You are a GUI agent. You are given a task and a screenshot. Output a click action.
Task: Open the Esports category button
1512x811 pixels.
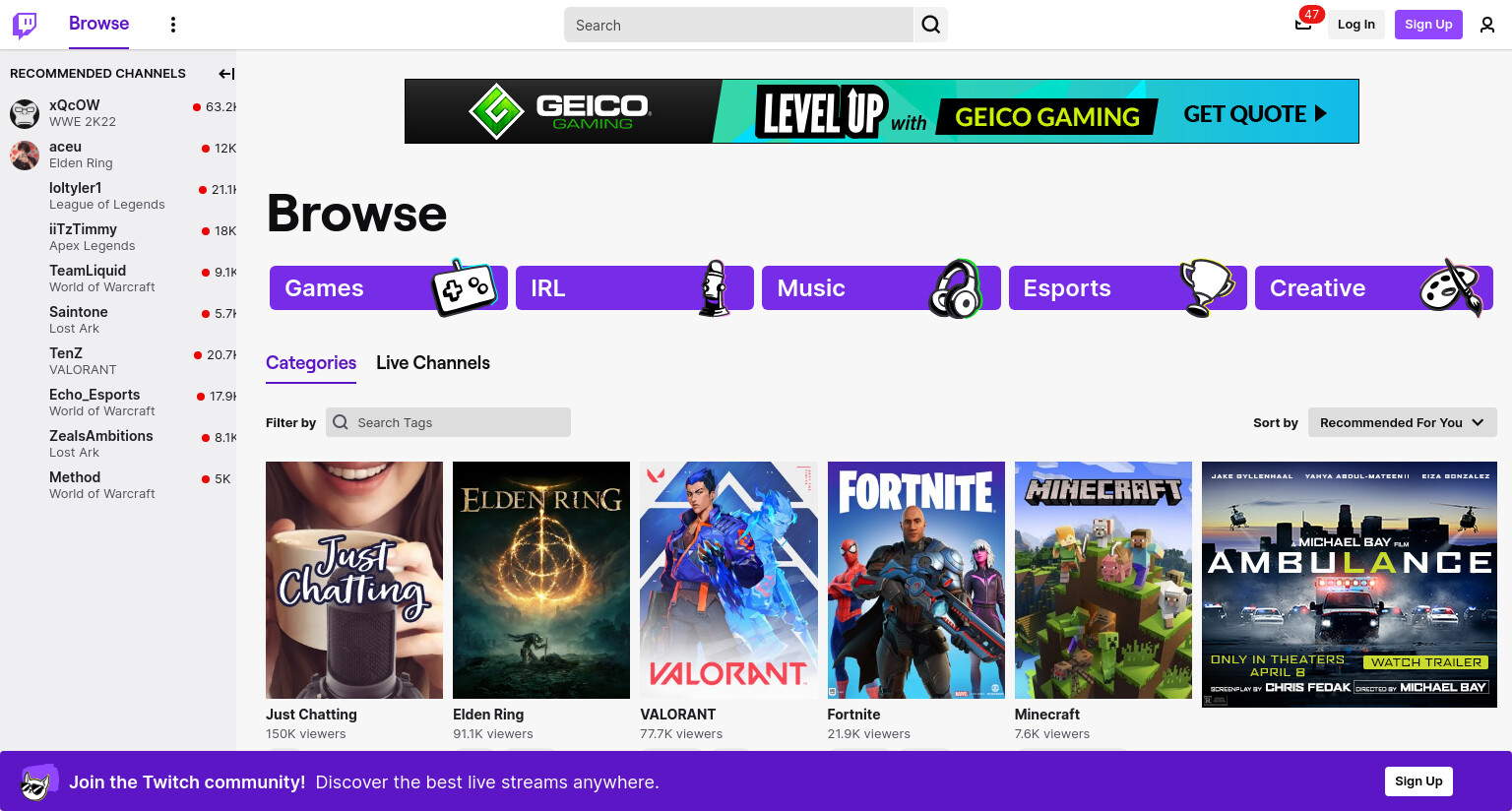[1128, 288]
